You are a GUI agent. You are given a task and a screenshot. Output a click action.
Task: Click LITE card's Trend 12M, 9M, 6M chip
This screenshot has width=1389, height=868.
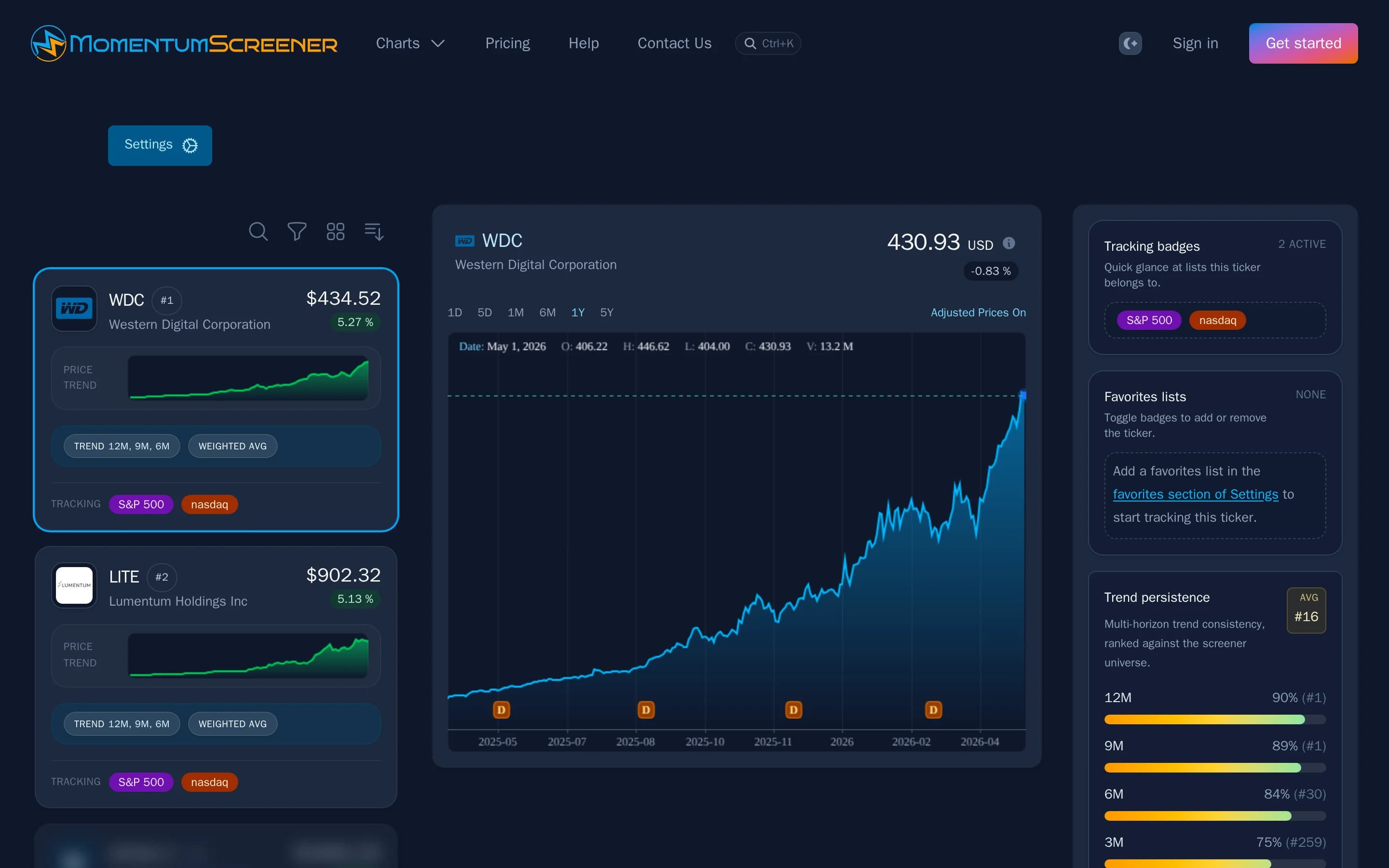click(x=122, y=724)
